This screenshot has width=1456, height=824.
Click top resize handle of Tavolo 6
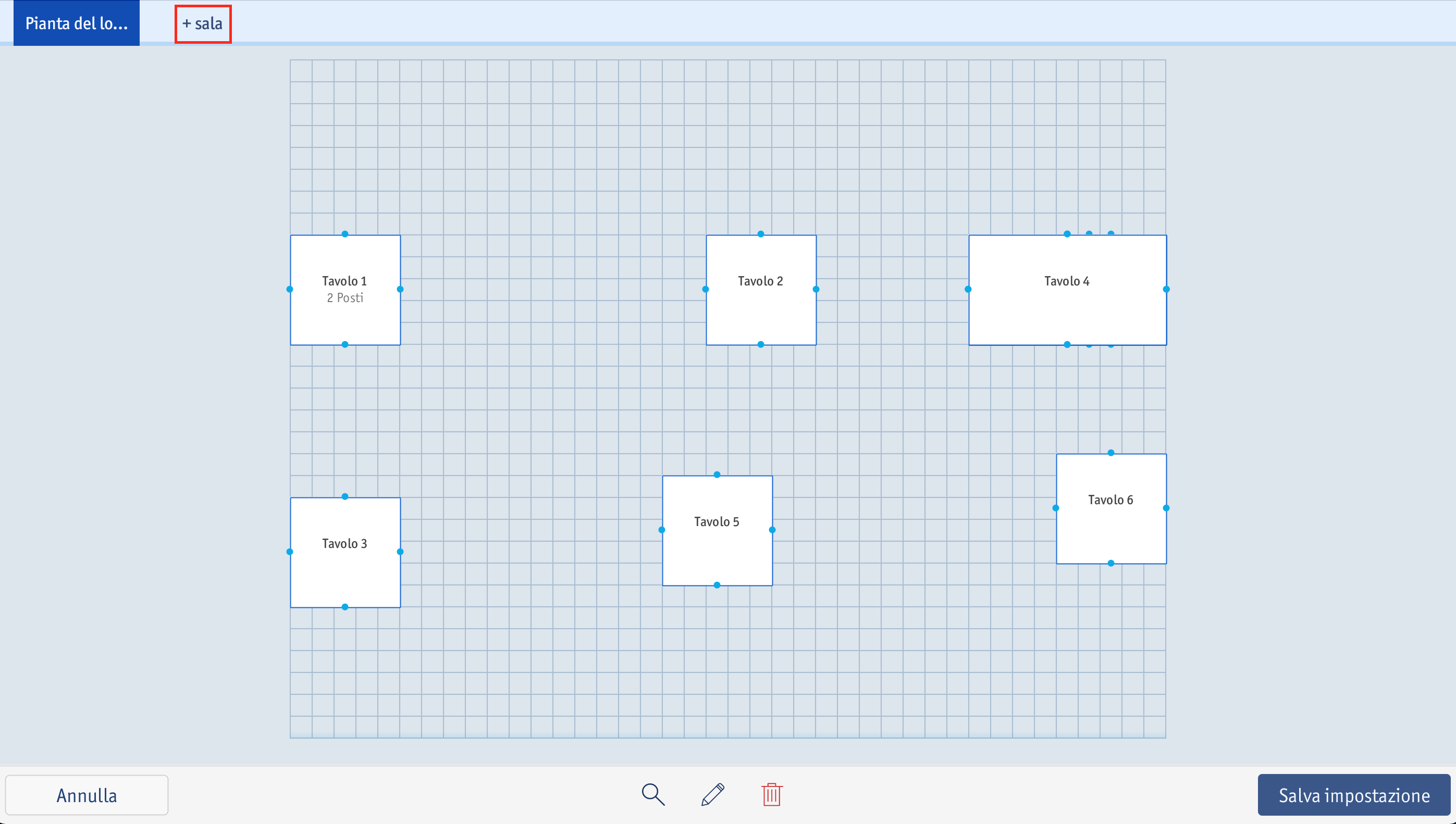pos(1111,453)
